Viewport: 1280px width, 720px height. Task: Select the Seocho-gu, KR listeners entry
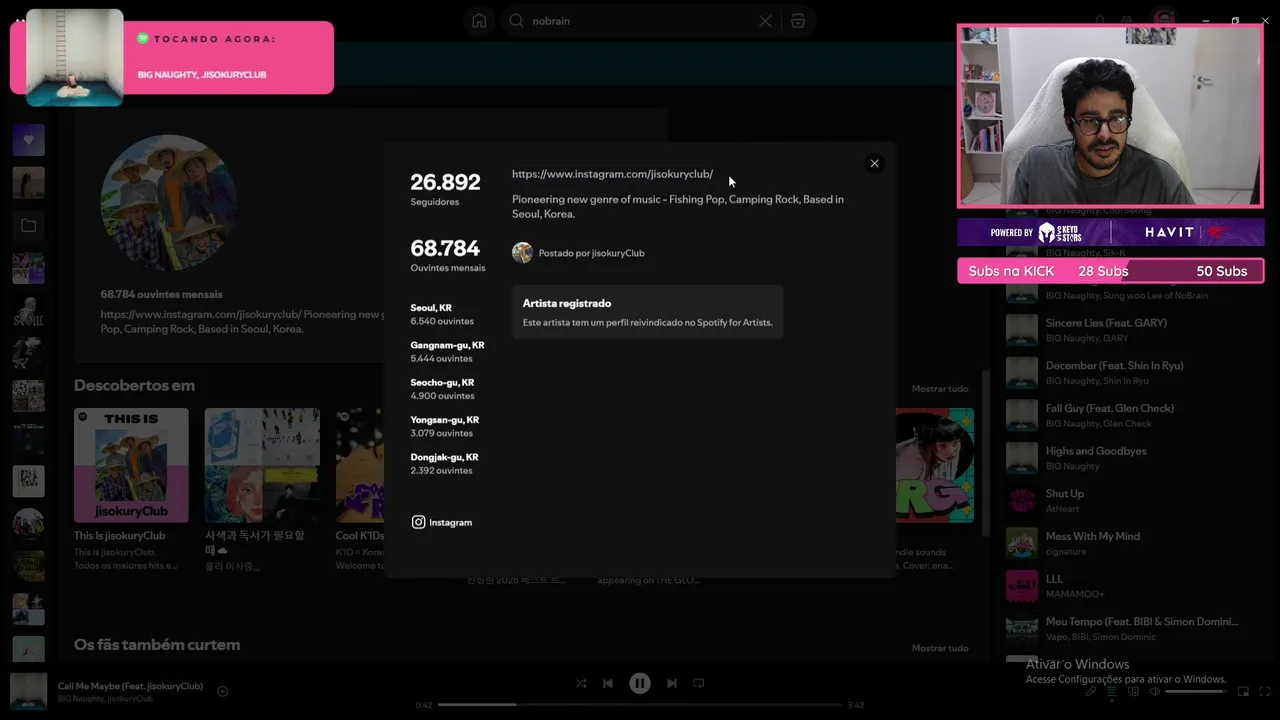pyautogui.click(x=442, y=389)
